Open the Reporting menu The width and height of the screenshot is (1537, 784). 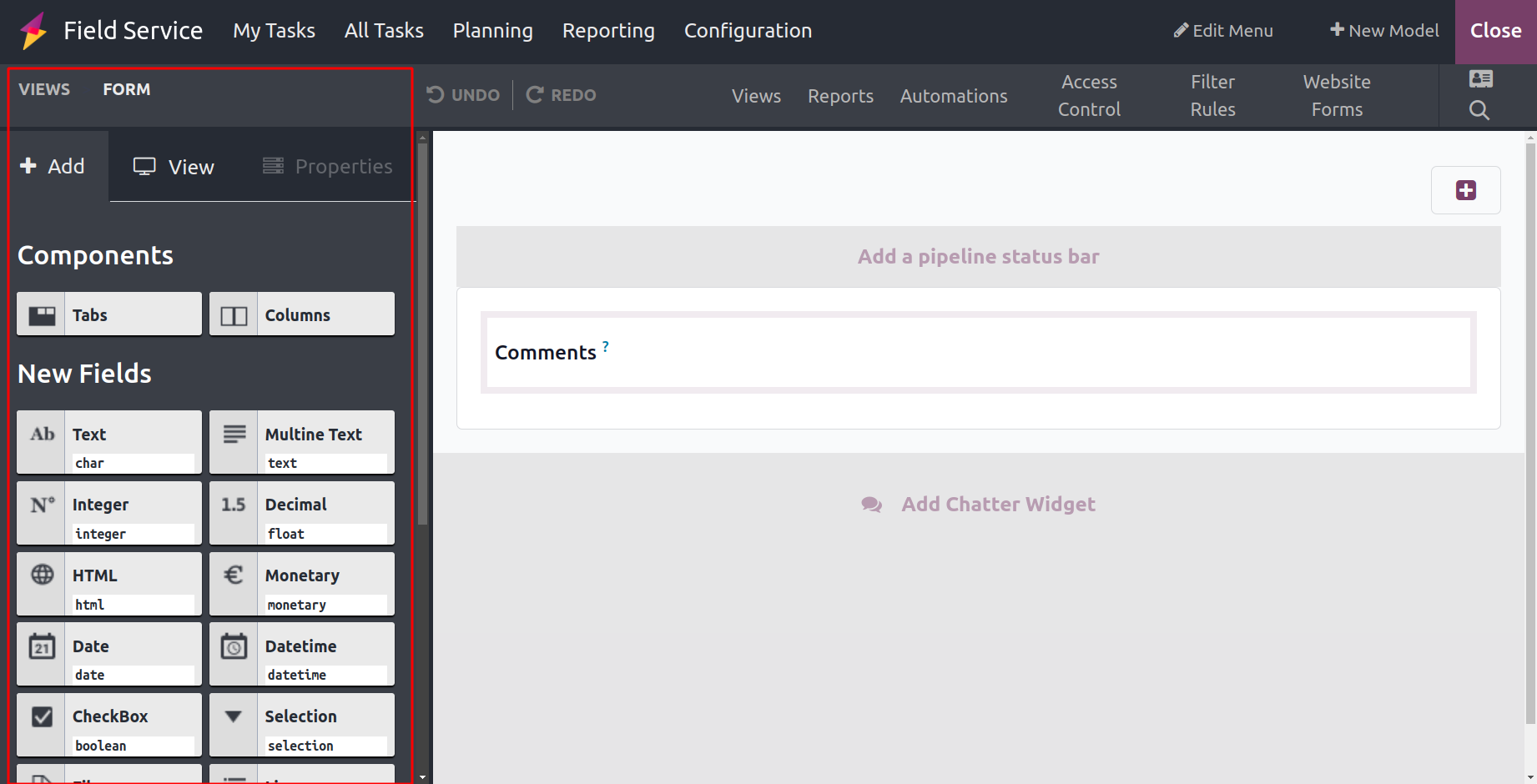(608, 31)
